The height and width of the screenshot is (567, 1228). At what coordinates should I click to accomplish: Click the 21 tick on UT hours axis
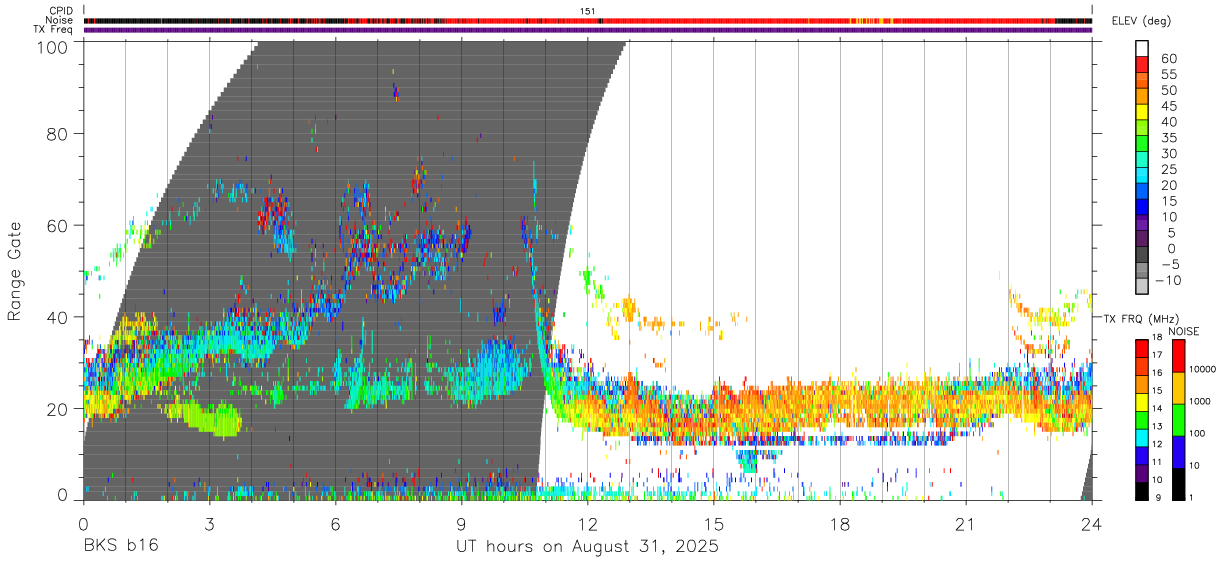[x=965, y=524]
